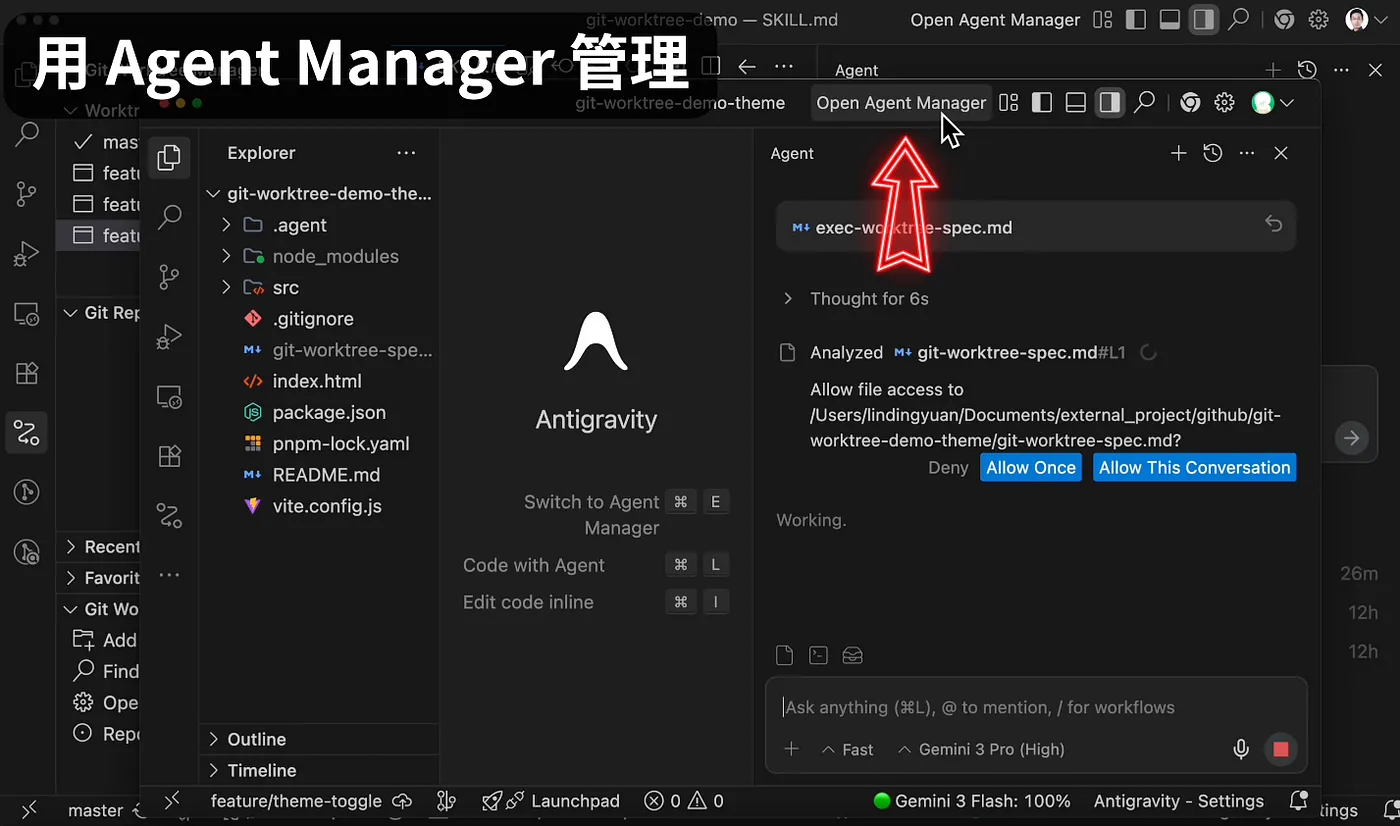Click the terminal icon above chat input

[x=818, y=655]
